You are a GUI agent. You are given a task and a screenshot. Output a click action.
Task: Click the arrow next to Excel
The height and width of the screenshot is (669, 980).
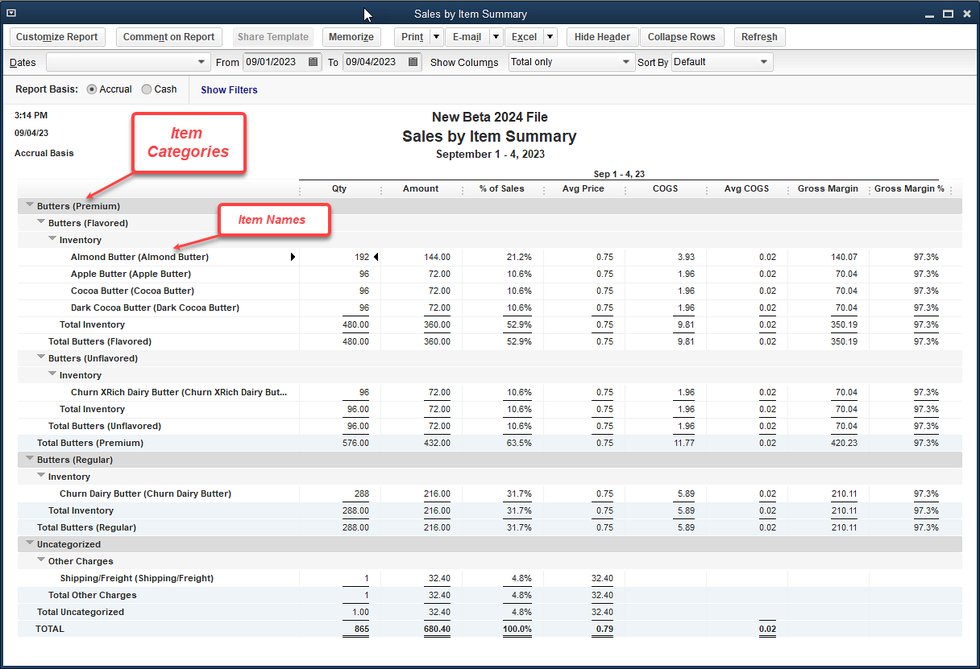[550, 37]
